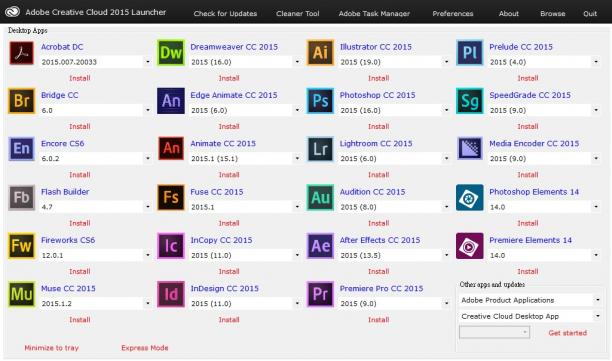Open the Check for Updates menu

(x=225, y=13)
